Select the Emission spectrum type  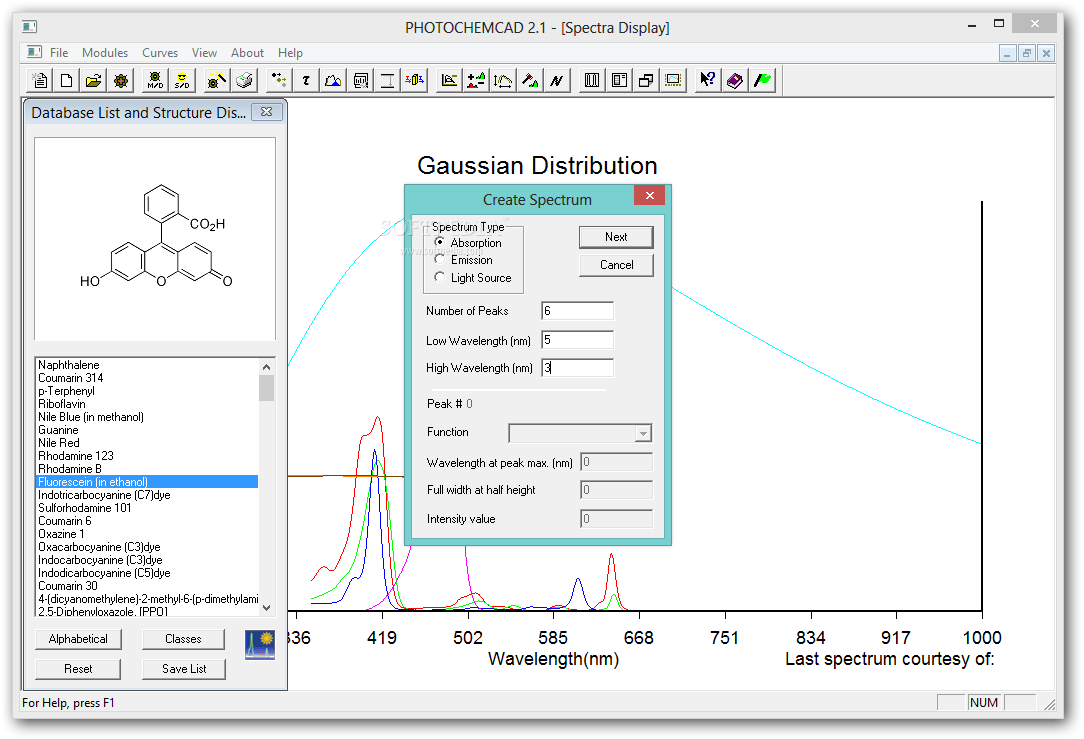click(440, 259)
